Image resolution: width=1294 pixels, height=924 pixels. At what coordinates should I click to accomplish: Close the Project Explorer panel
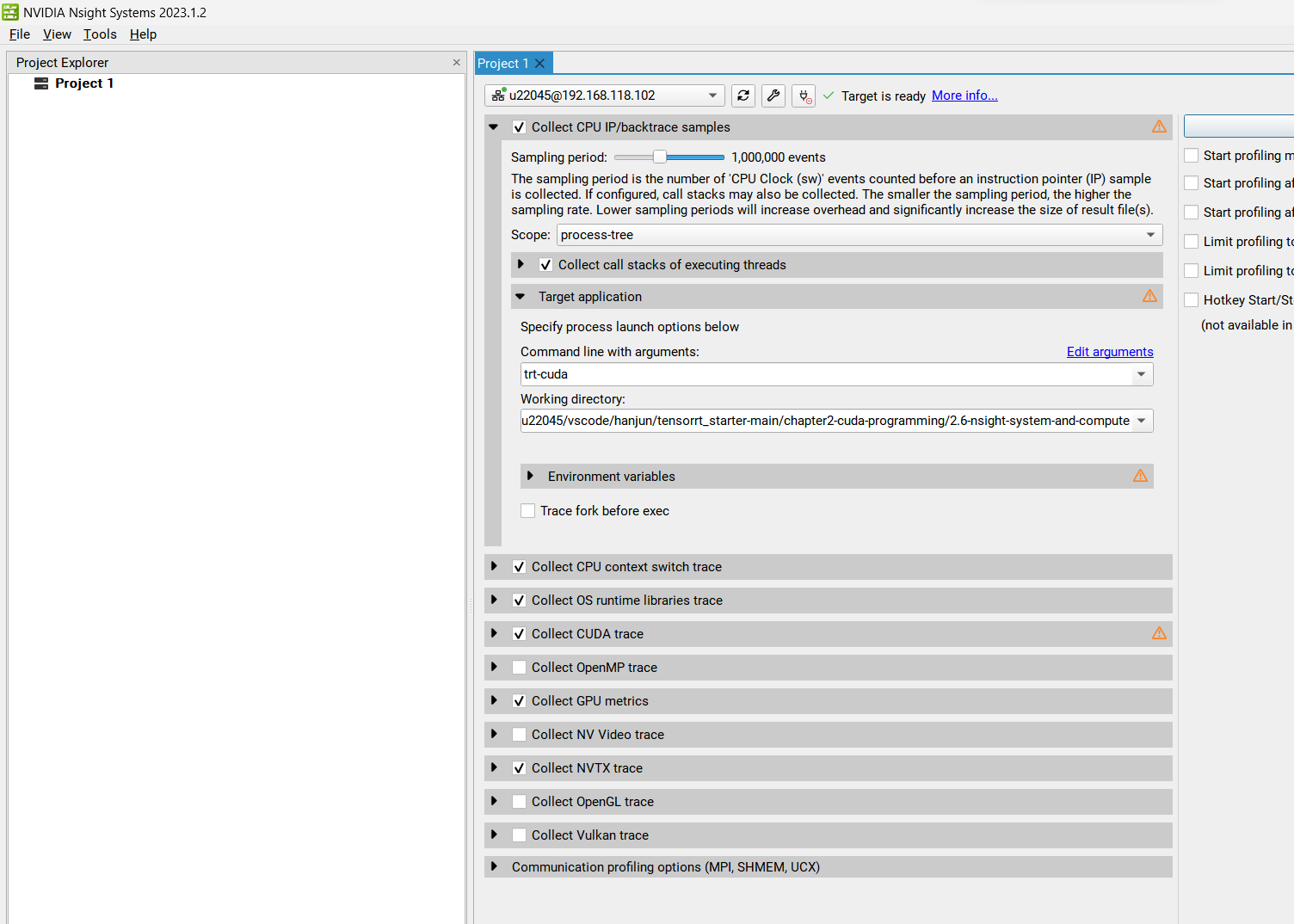tap(456, 62)
